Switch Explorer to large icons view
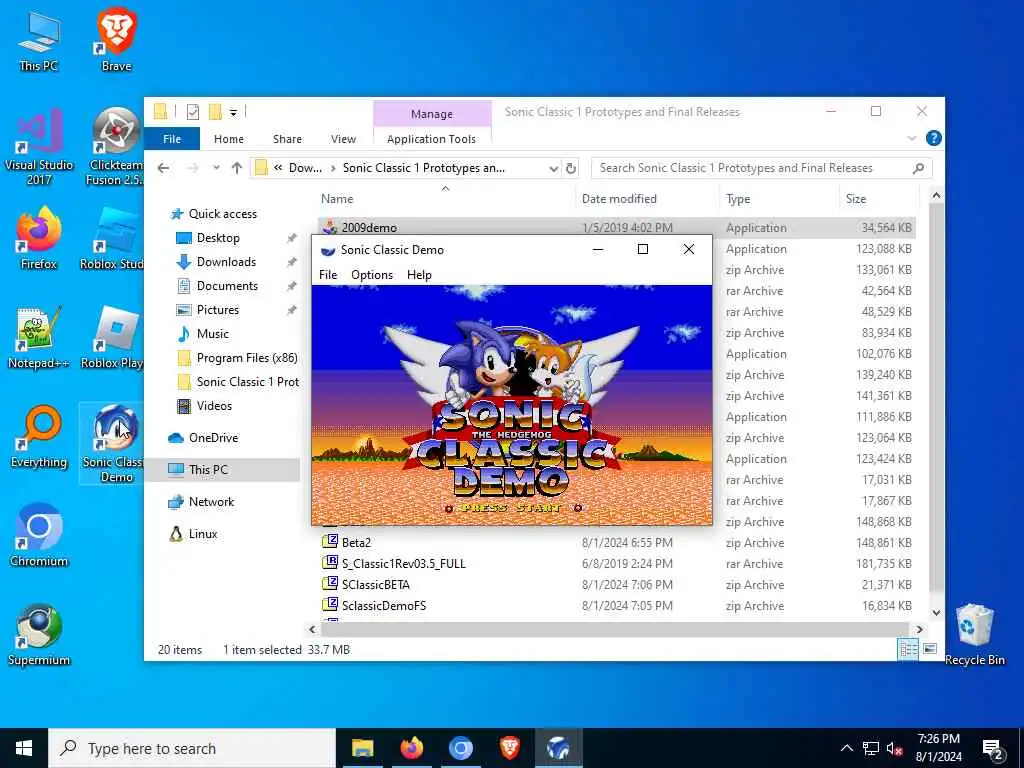The width and height of the screenshot is (1024, 768). click(930, 649)
